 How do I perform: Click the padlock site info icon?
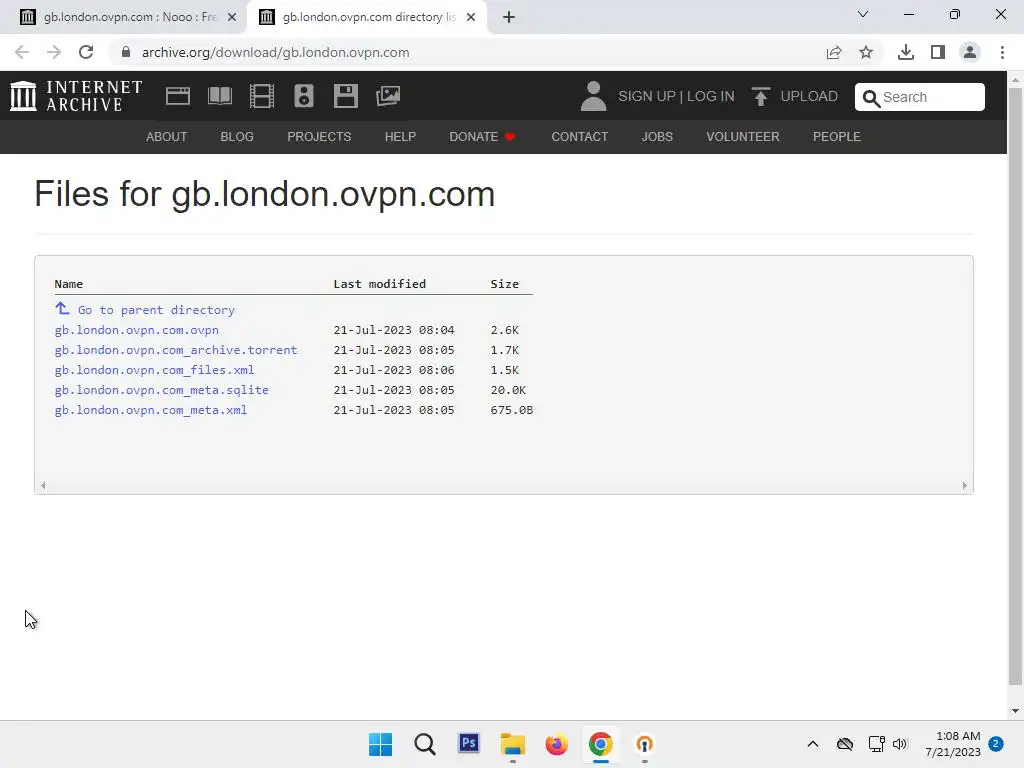pyautogui.click(x=126, y=52)
